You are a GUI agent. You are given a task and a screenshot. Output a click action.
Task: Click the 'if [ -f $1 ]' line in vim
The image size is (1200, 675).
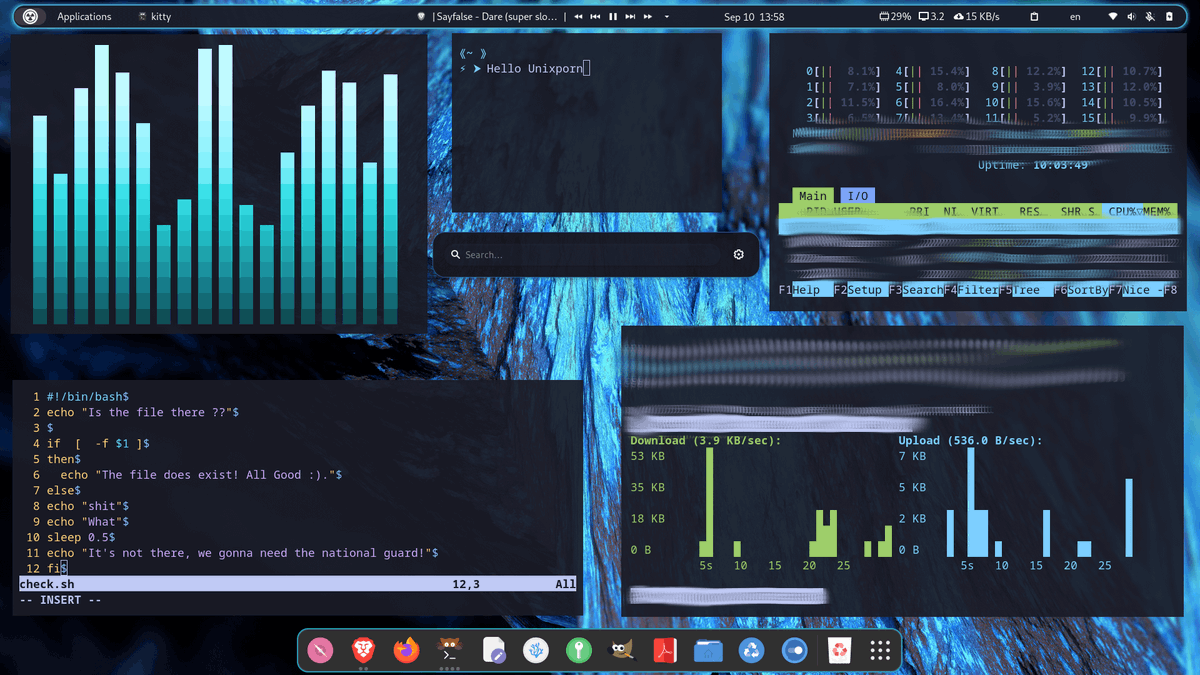(x=98, y=444)
